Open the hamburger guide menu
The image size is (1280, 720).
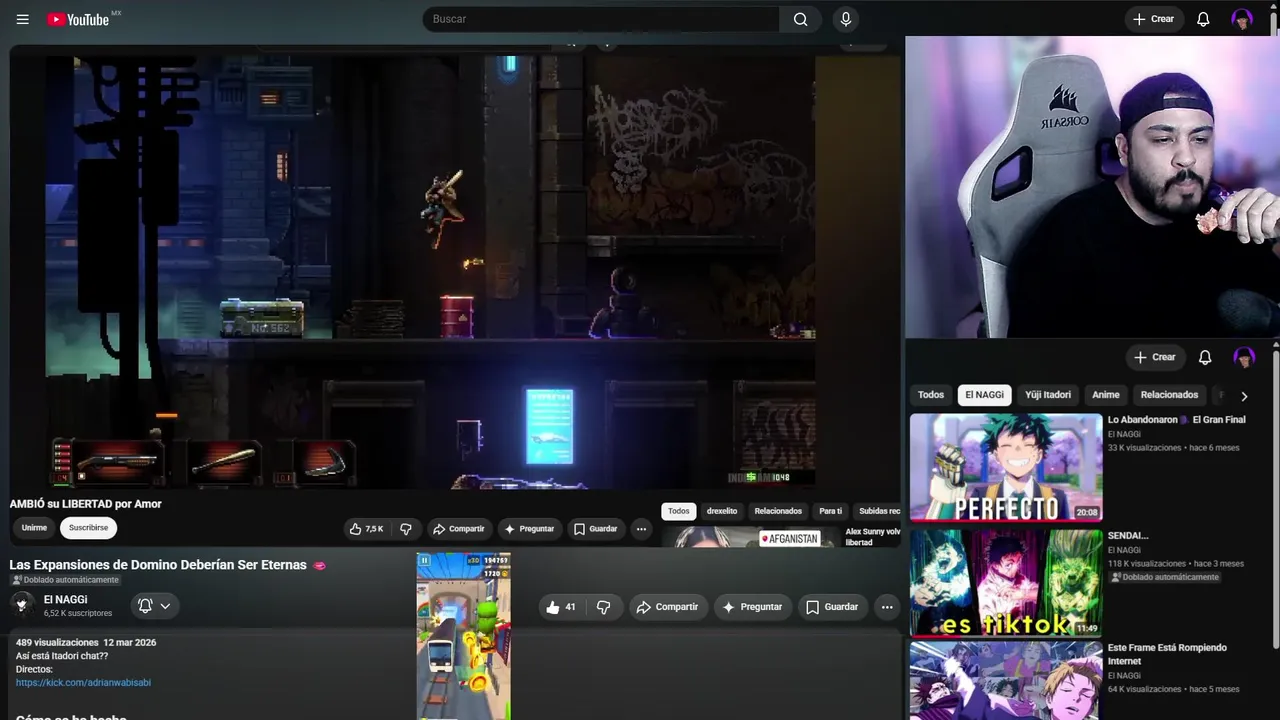(x=22, y=19)
